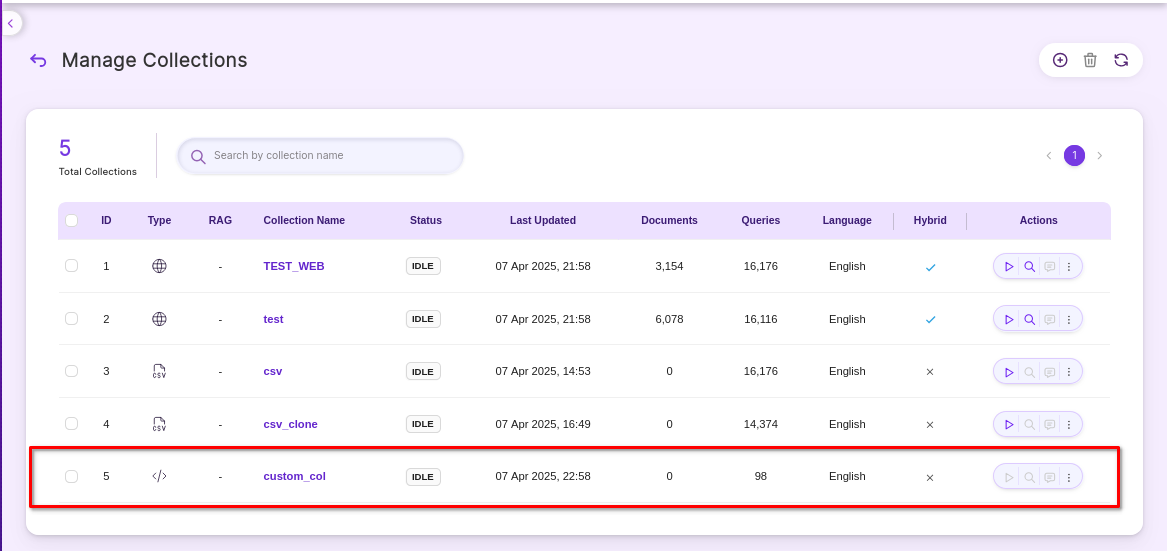
Task: Click the CSV file type icon for csv
Action: point(159,371)
